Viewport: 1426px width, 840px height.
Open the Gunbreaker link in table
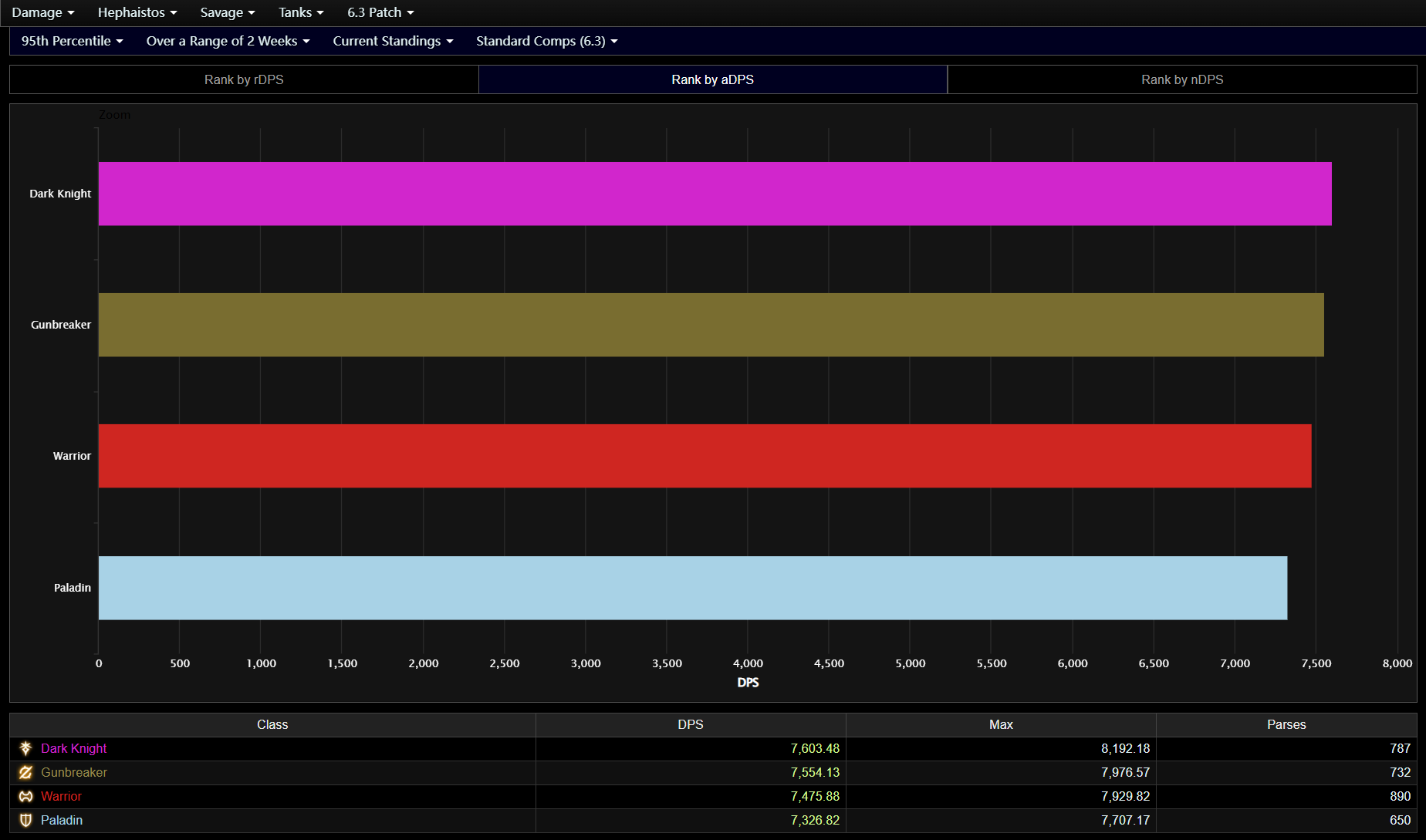point(74,772)
